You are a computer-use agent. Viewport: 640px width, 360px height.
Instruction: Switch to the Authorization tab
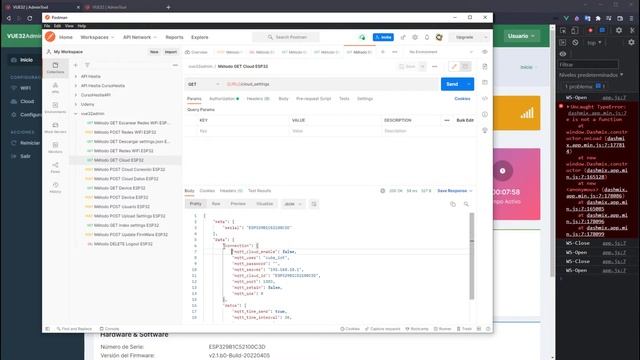pos(224,99)
